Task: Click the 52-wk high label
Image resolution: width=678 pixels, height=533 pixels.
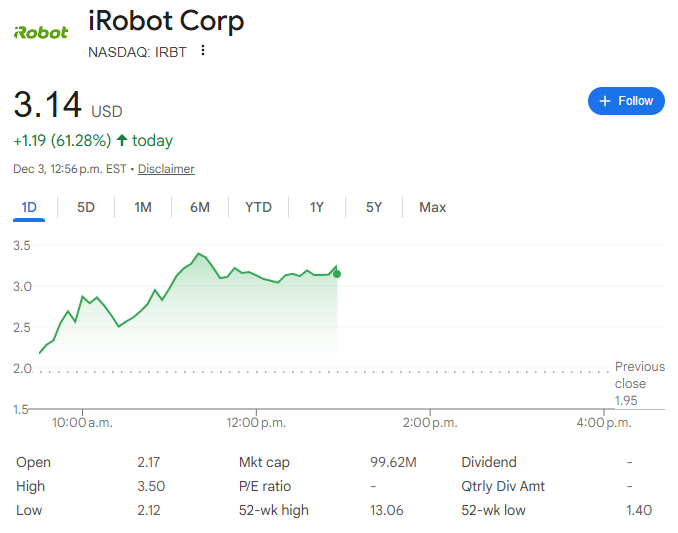Action: 274,510
